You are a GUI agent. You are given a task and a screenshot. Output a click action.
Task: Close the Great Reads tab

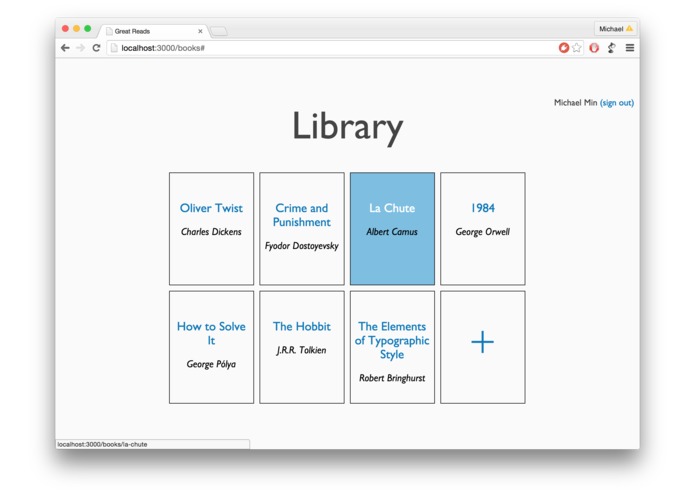[200, 31]
